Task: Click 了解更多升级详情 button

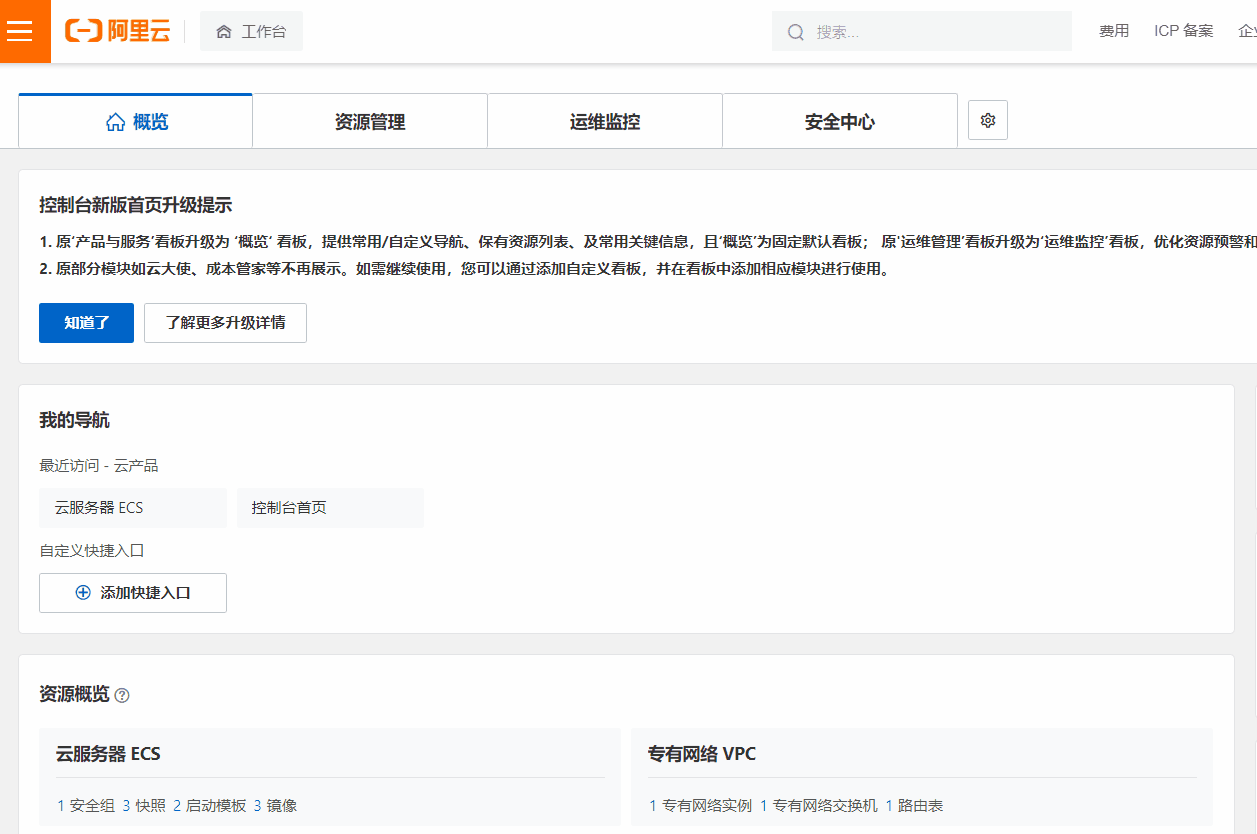Action: (225, 323)
